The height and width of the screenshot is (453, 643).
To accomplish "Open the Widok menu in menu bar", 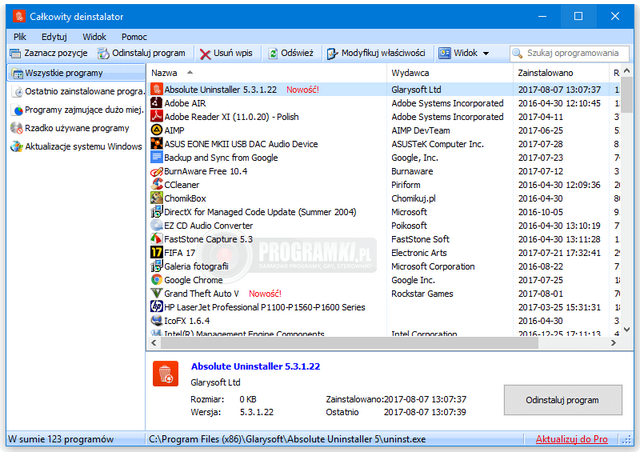I will (x=94, y=37).
